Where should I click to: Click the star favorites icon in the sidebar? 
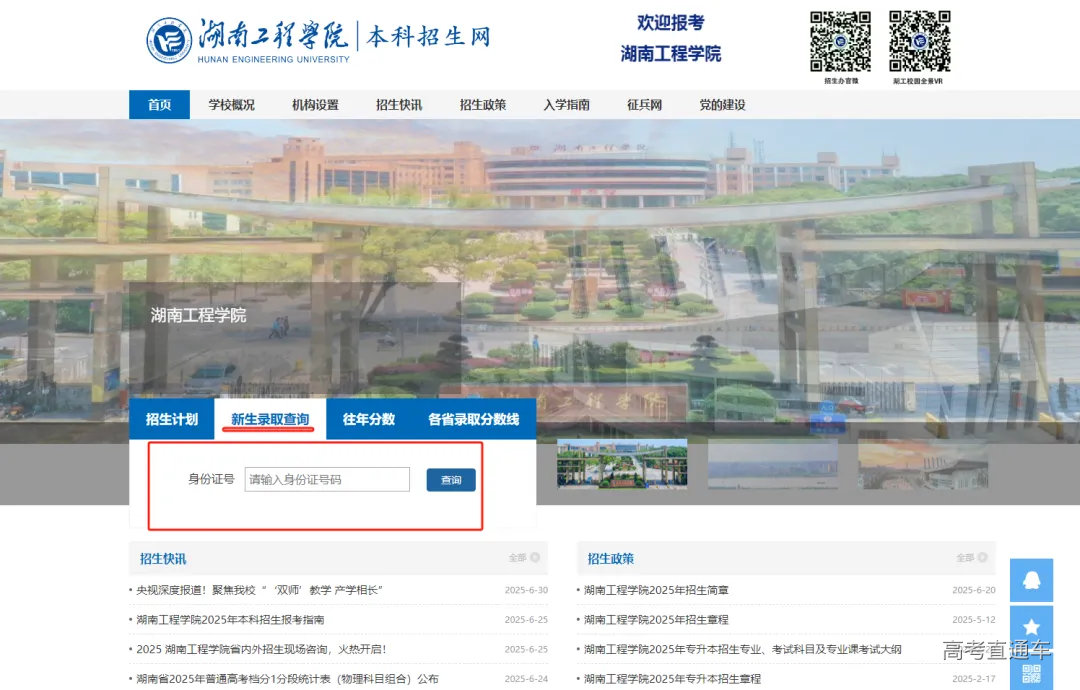tap(1031, 626)
